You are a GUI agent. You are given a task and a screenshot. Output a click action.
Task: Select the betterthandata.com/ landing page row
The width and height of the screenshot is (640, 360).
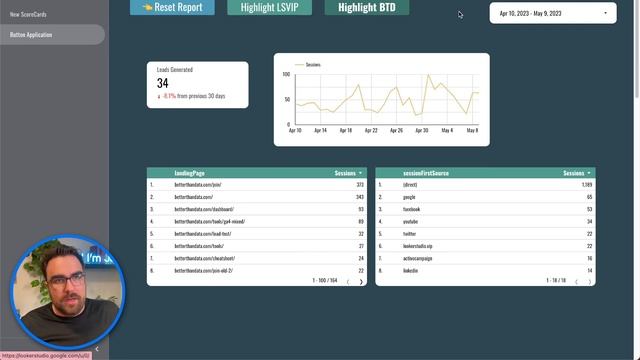(x=257, y=197)
